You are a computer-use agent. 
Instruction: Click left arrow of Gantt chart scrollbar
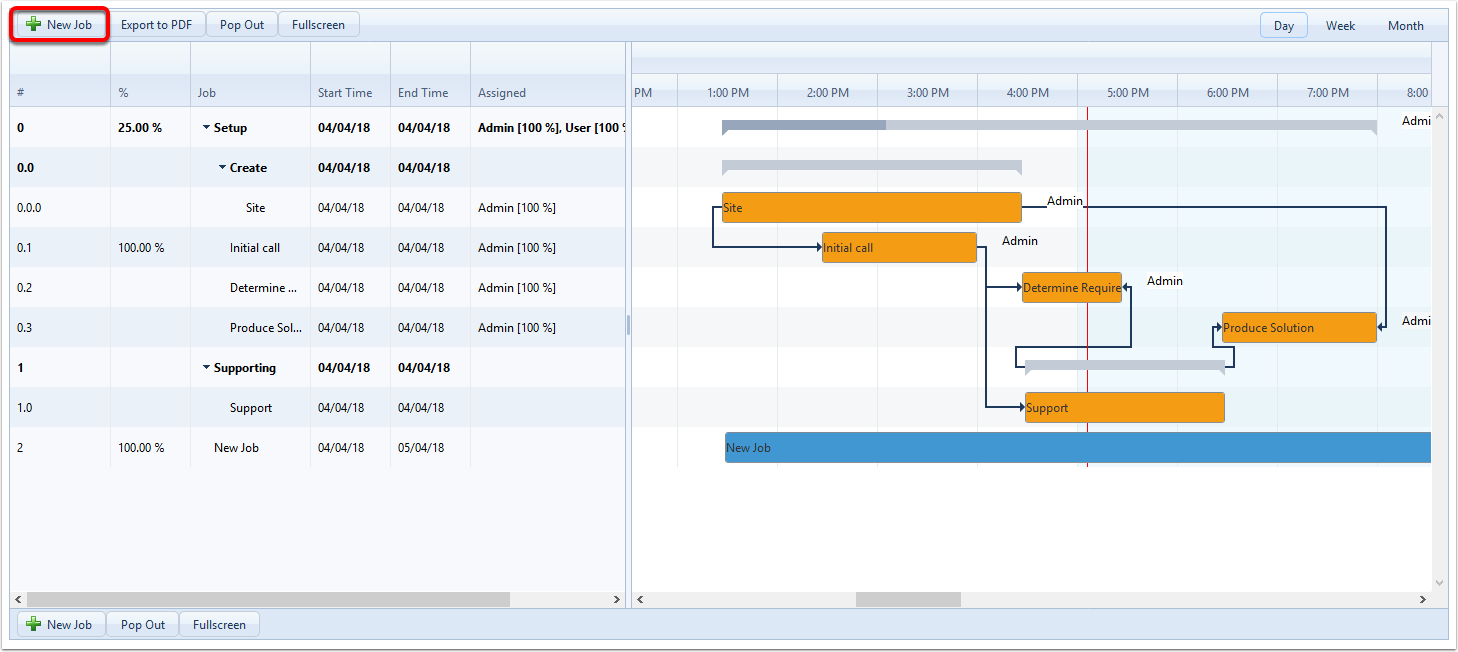[640, 599]
